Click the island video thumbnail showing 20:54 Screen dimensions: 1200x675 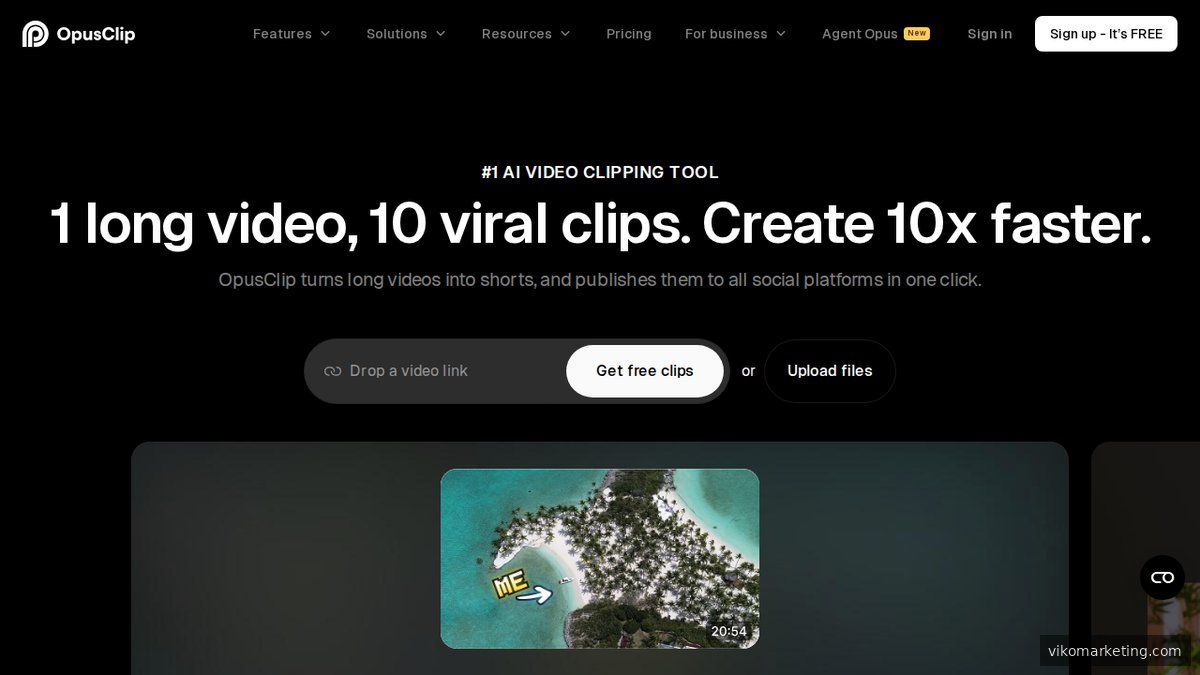[600, 558]
